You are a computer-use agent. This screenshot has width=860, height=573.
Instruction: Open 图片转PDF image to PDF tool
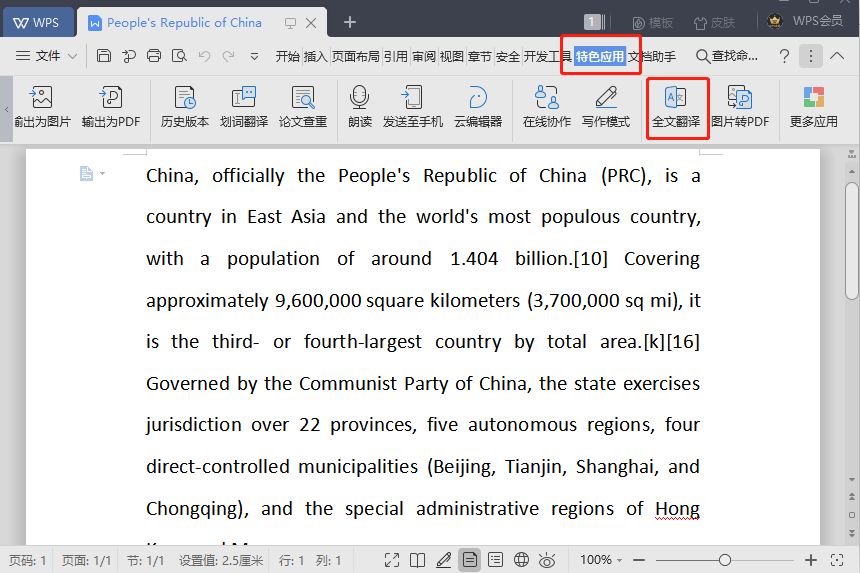tap(740, 107)
